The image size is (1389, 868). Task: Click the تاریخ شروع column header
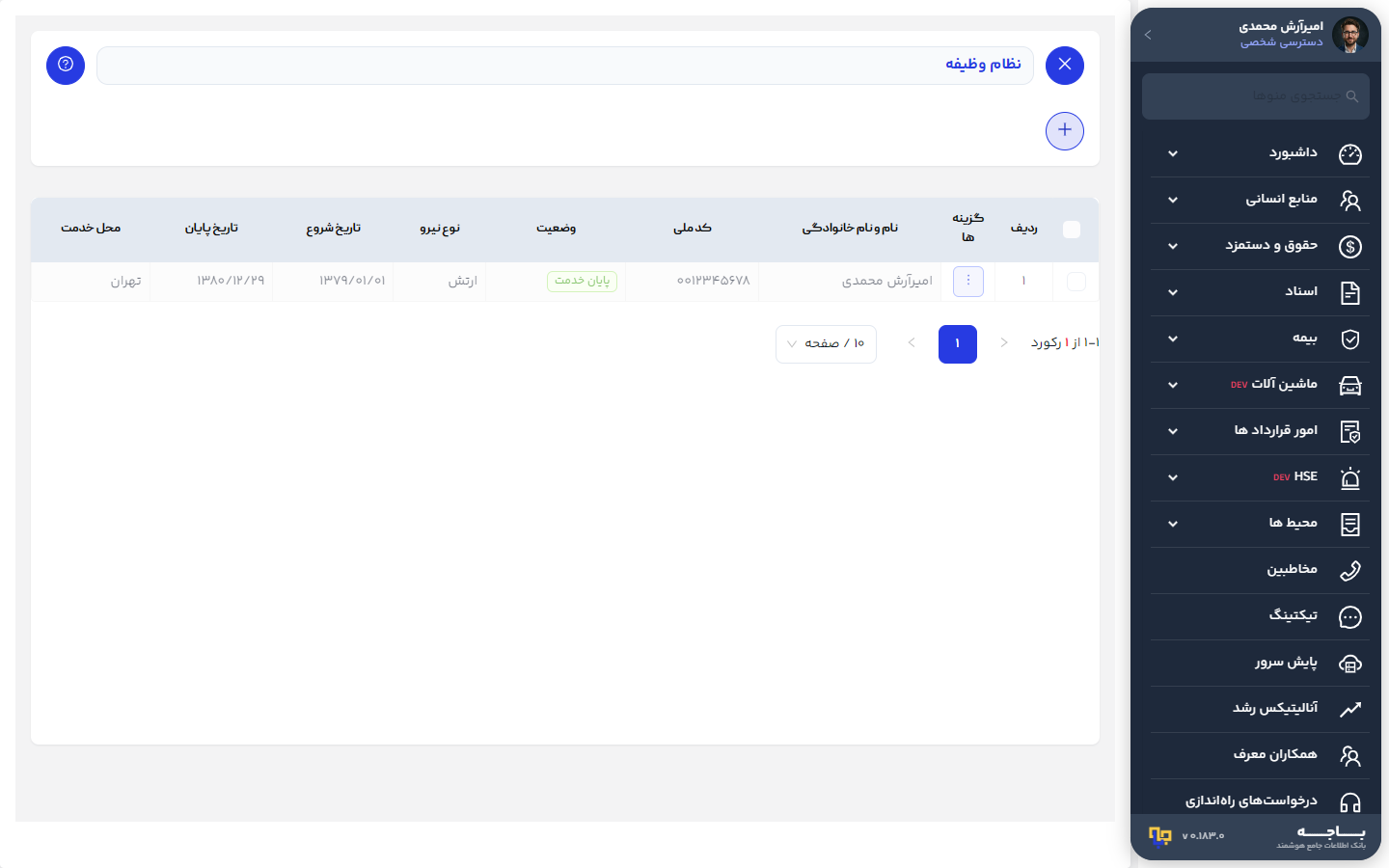tap(334, 229)
